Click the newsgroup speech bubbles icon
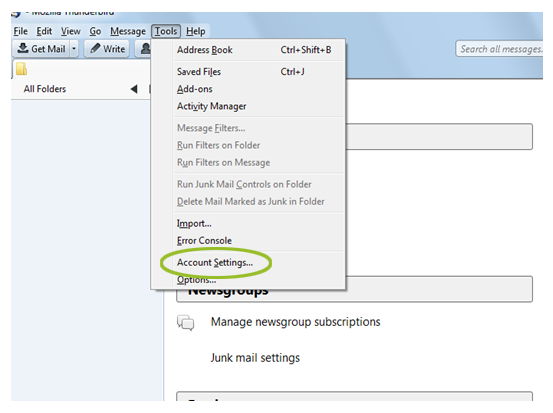The width and height of the screenshot is (553, 413). pos(186,323)
